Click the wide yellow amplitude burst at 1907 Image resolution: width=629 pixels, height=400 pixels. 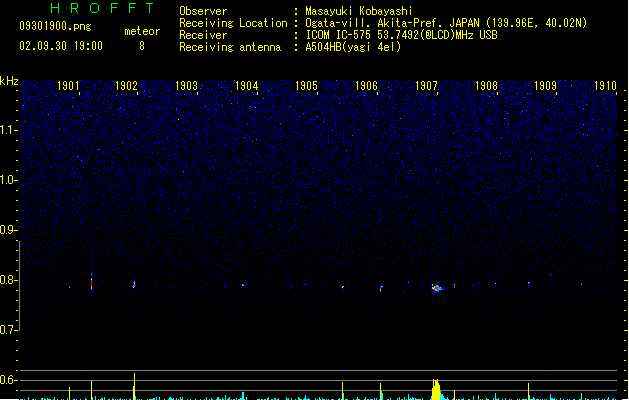[436, 389]
